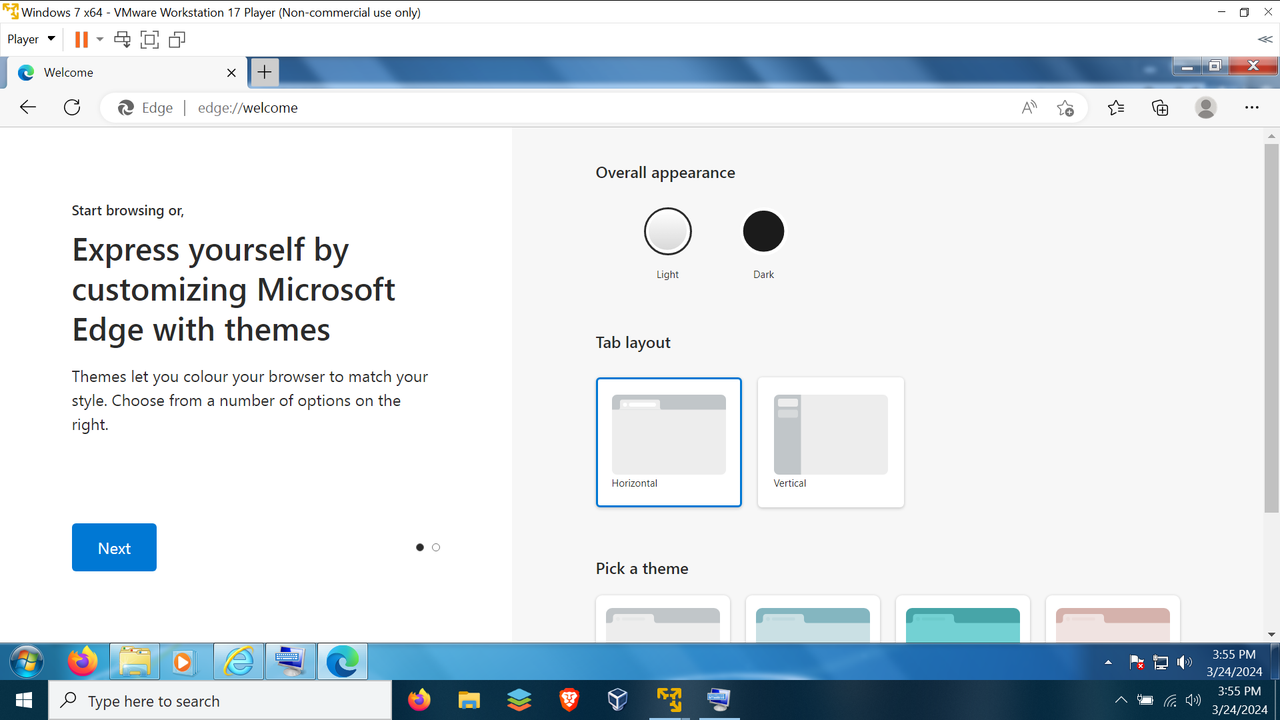1280x720 pixels.
Task: Go to second page indicator dot
Action: 436,547
